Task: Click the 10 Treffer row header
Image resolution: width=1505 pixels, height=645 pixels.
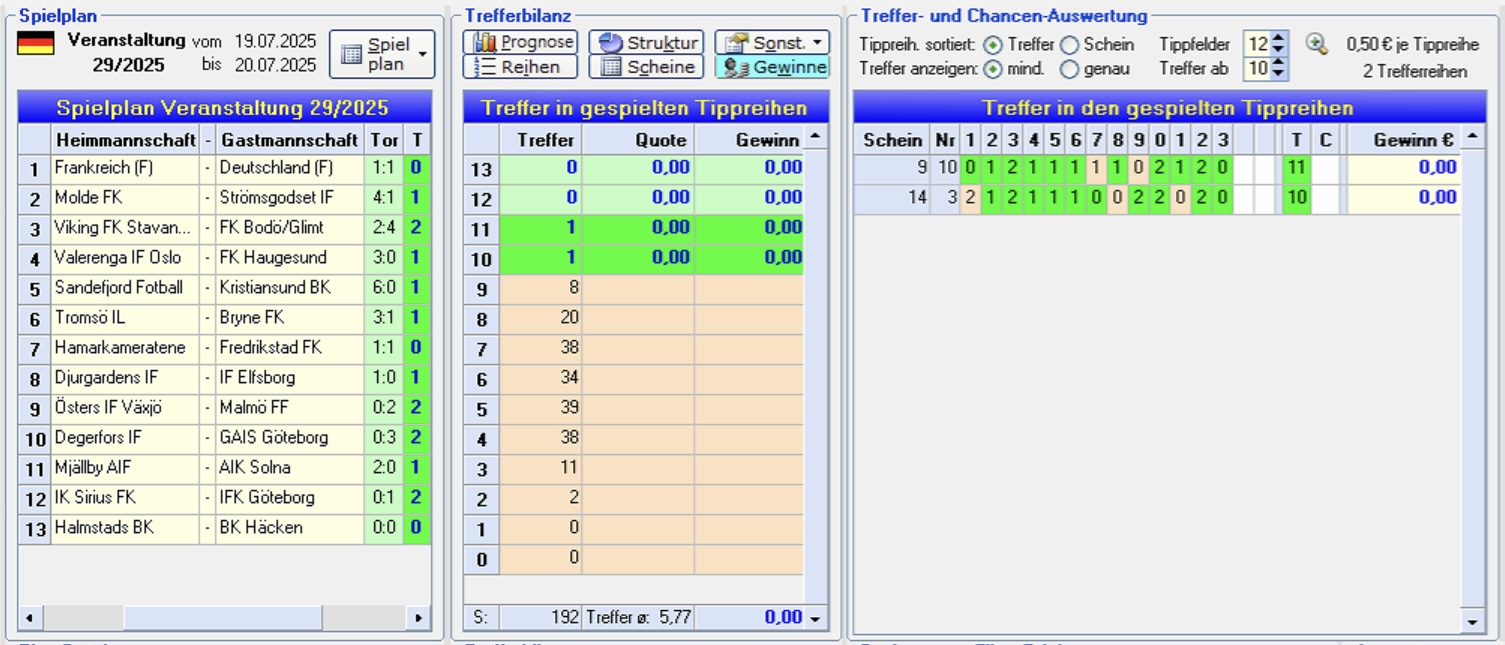Action: (481, 259)
